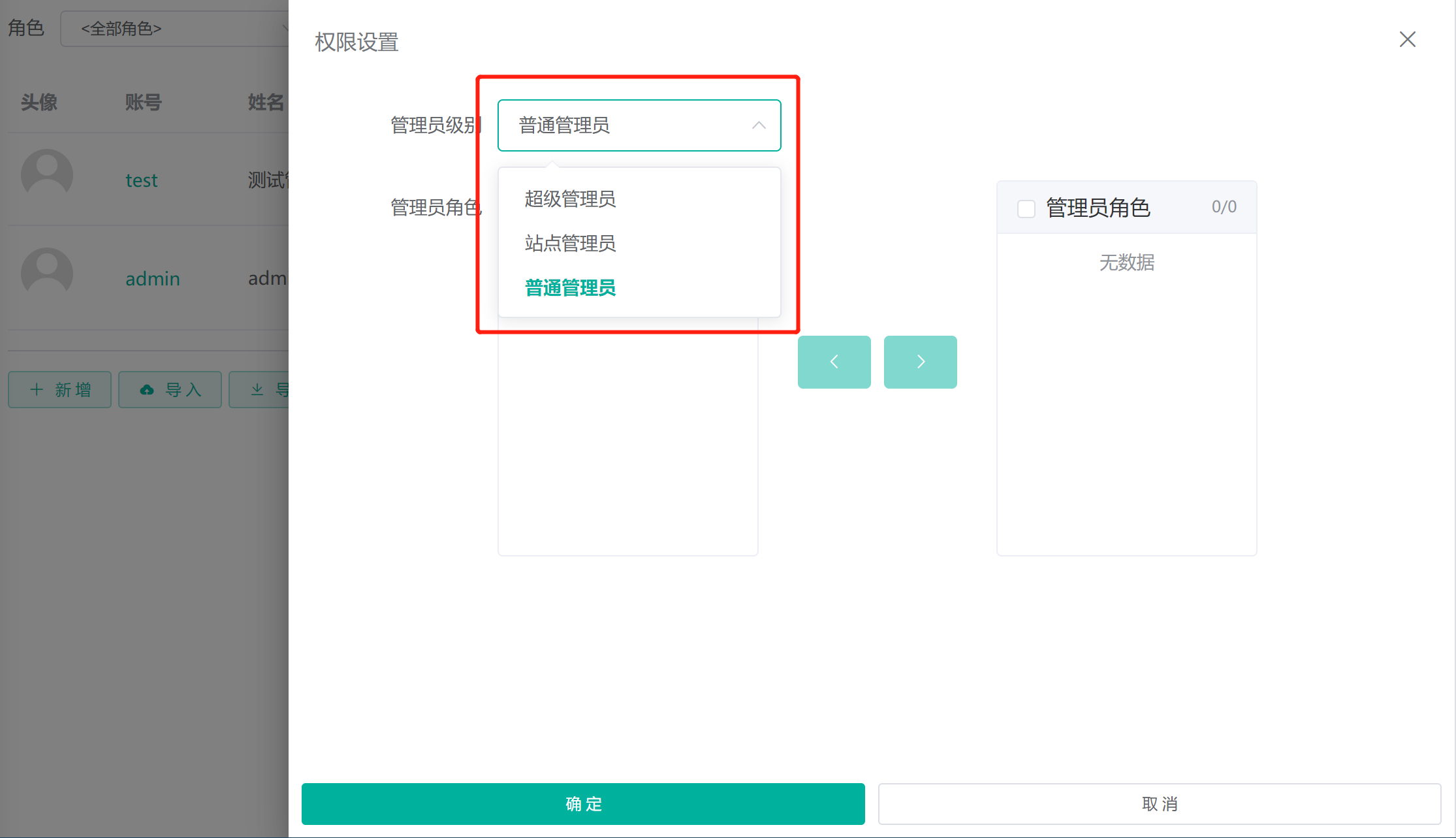The height and width of the screenshot is (838, 1456).
Task: Click the X icon to close 权限设置 dialog
Action: [x=1407, y=40]
